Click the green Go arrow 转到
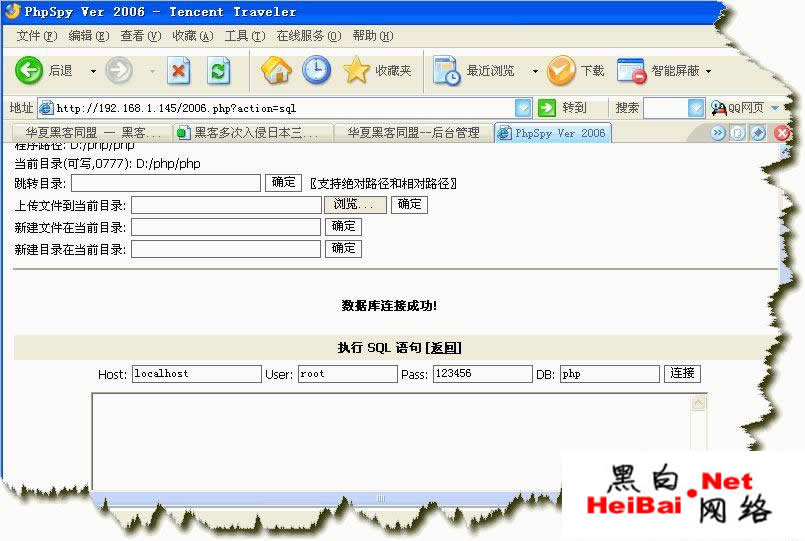This screenshot has width=805, height=541. [547, 108]
